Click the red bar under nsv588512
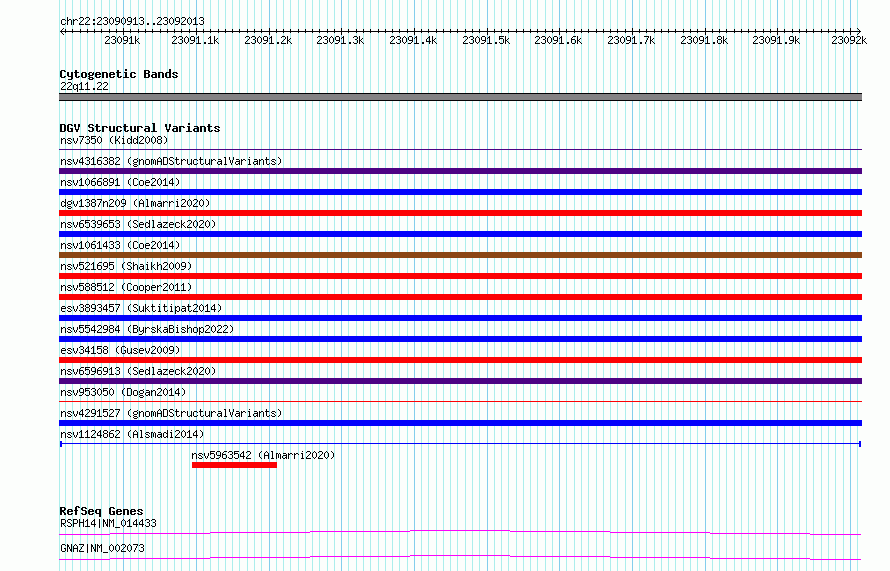Viewport: 890px width, 571px height. pyautogui.click(x=460, y=297)
